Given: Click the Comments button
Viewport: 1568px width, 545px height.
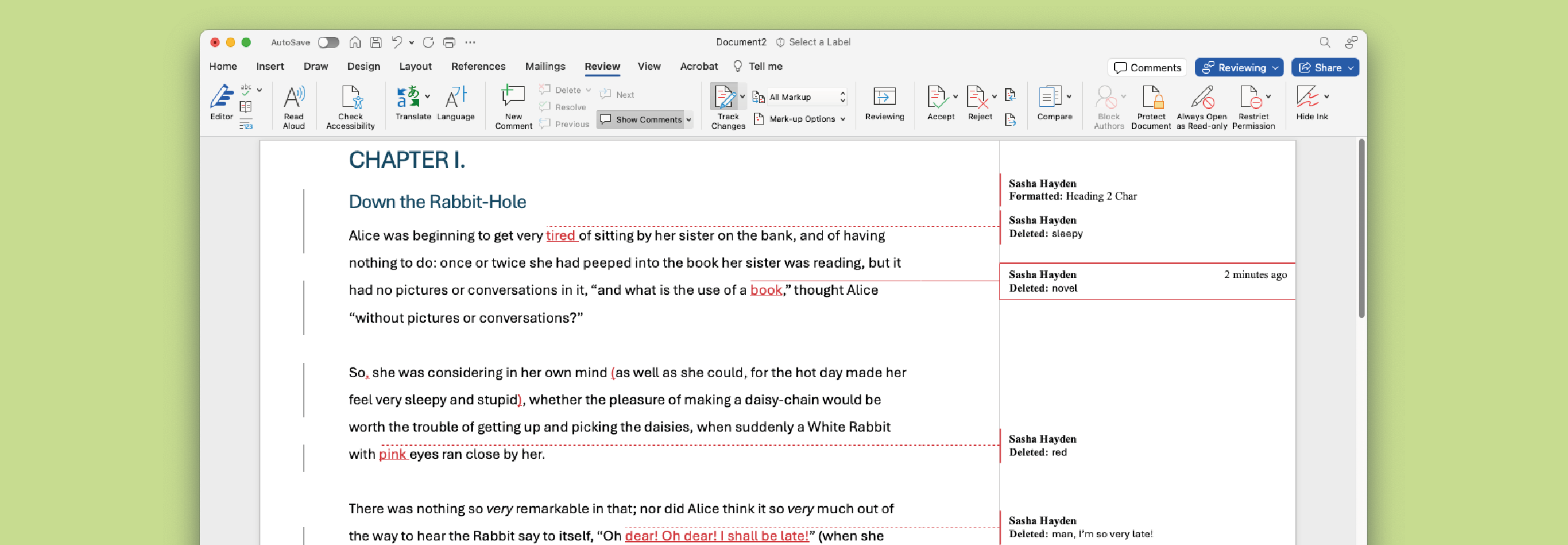Looking at the screenshot, I should point(1148,67).
